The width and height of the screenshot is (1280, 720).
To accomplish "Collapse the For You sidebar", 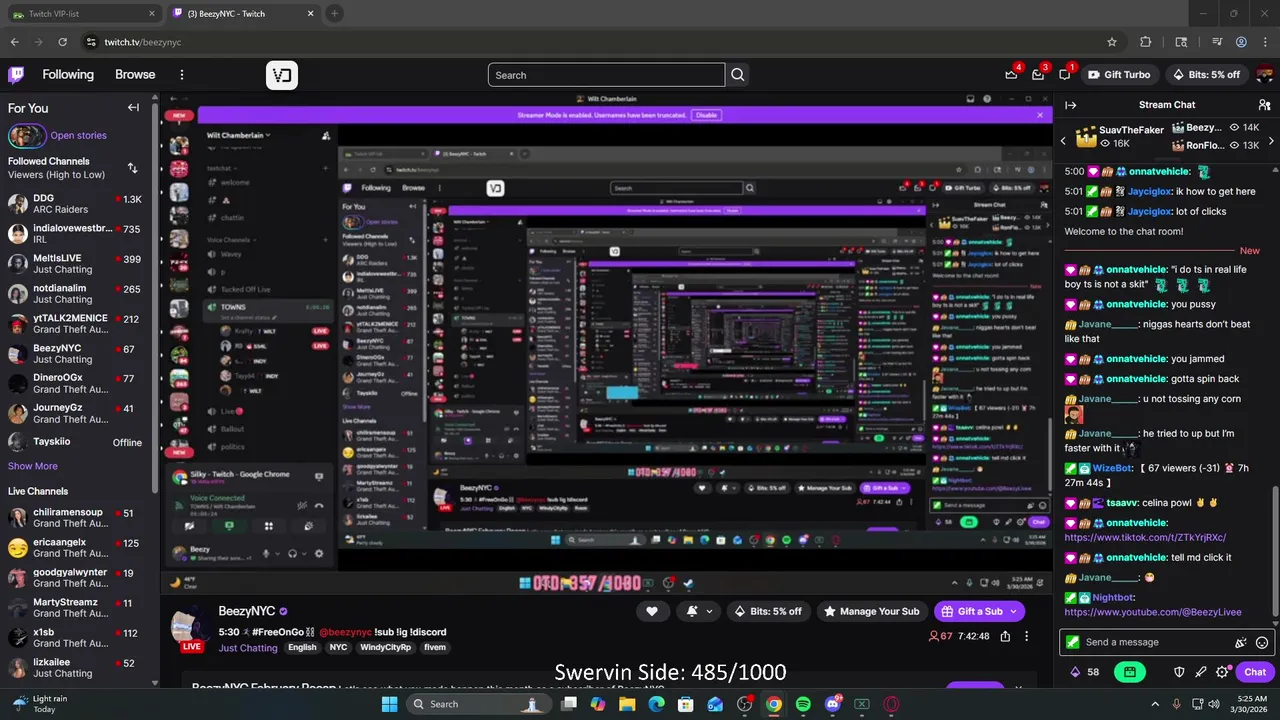I will (133, 108).
